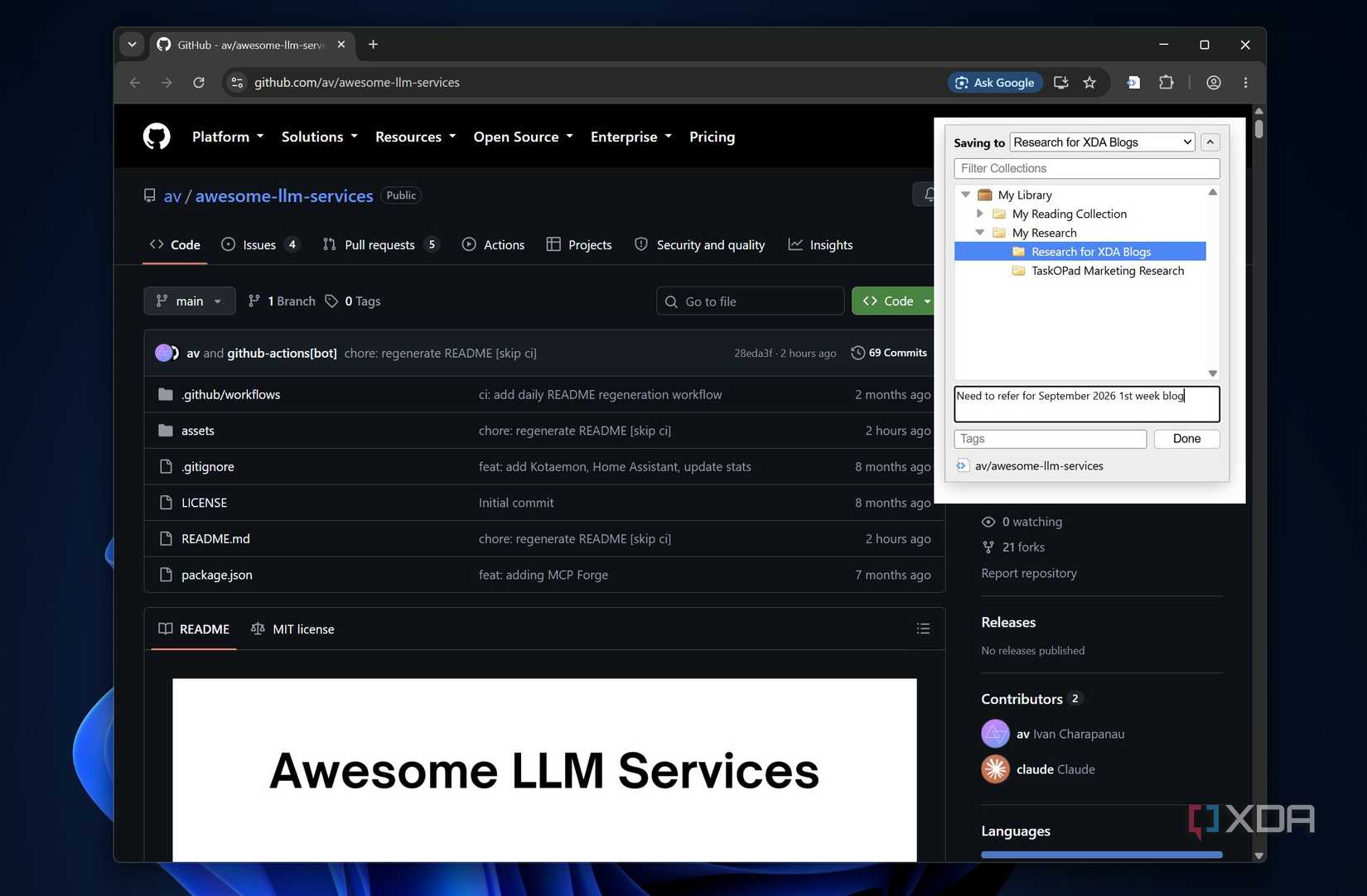
Task: Open the README outline list icon
Action: (x=923, y=629)
